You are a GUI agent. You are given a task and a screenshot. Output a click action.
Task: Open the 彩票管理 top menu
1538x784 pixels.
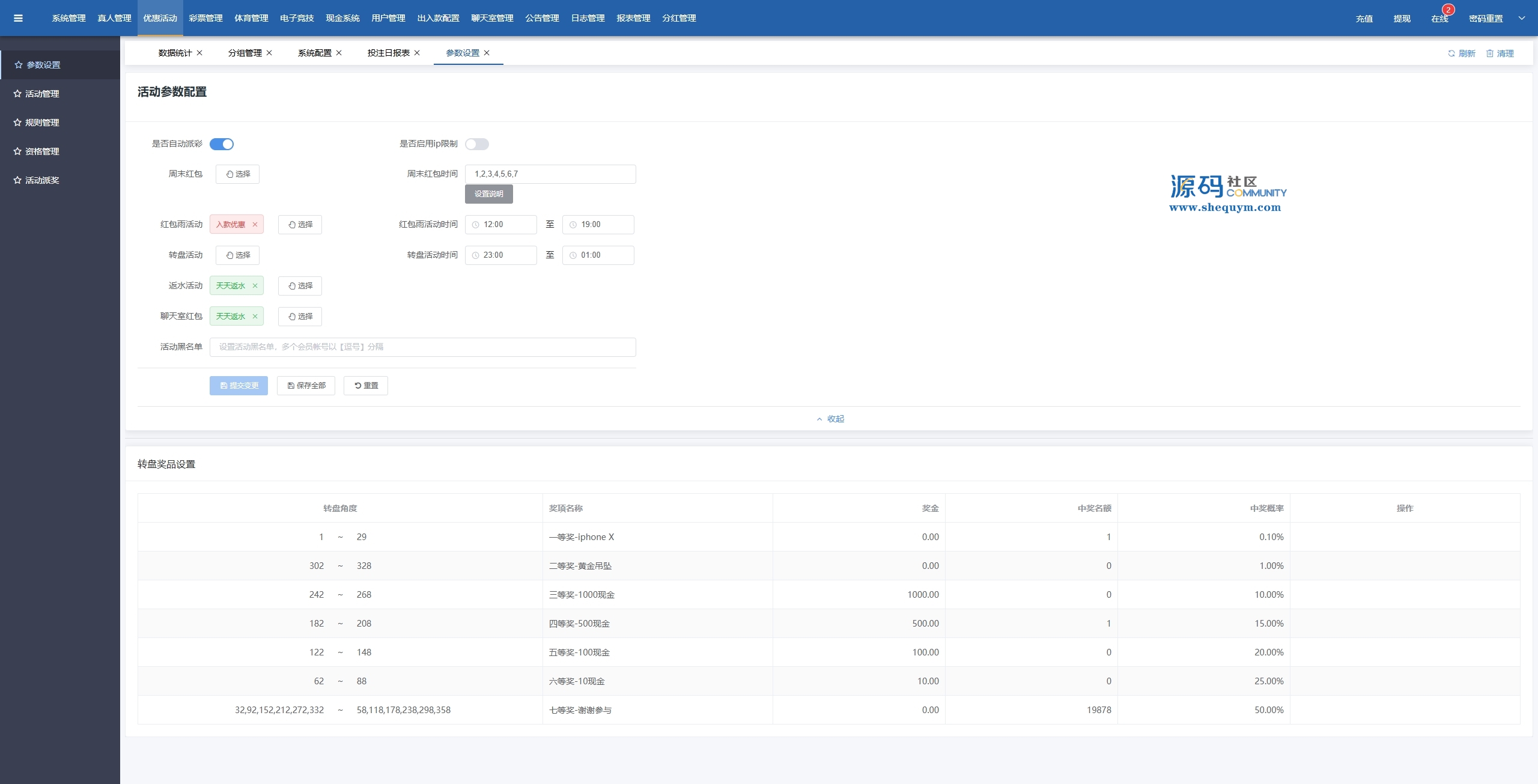pos(205,18)
